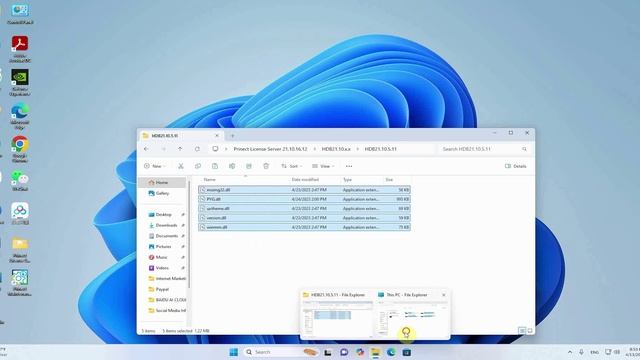Open Task View from taskbar
Screen dimensions: 640x360
point(328,352)
